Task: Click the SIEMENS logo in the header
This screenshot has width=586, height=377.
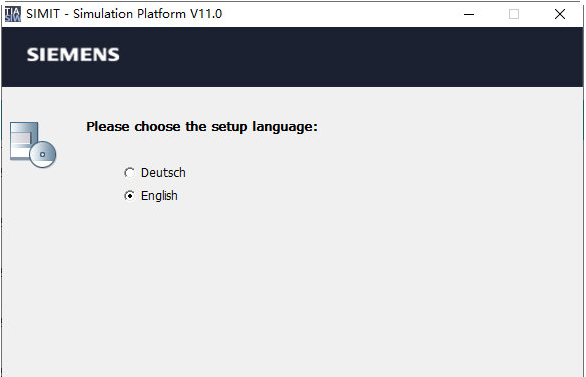Action: [73, 55]
